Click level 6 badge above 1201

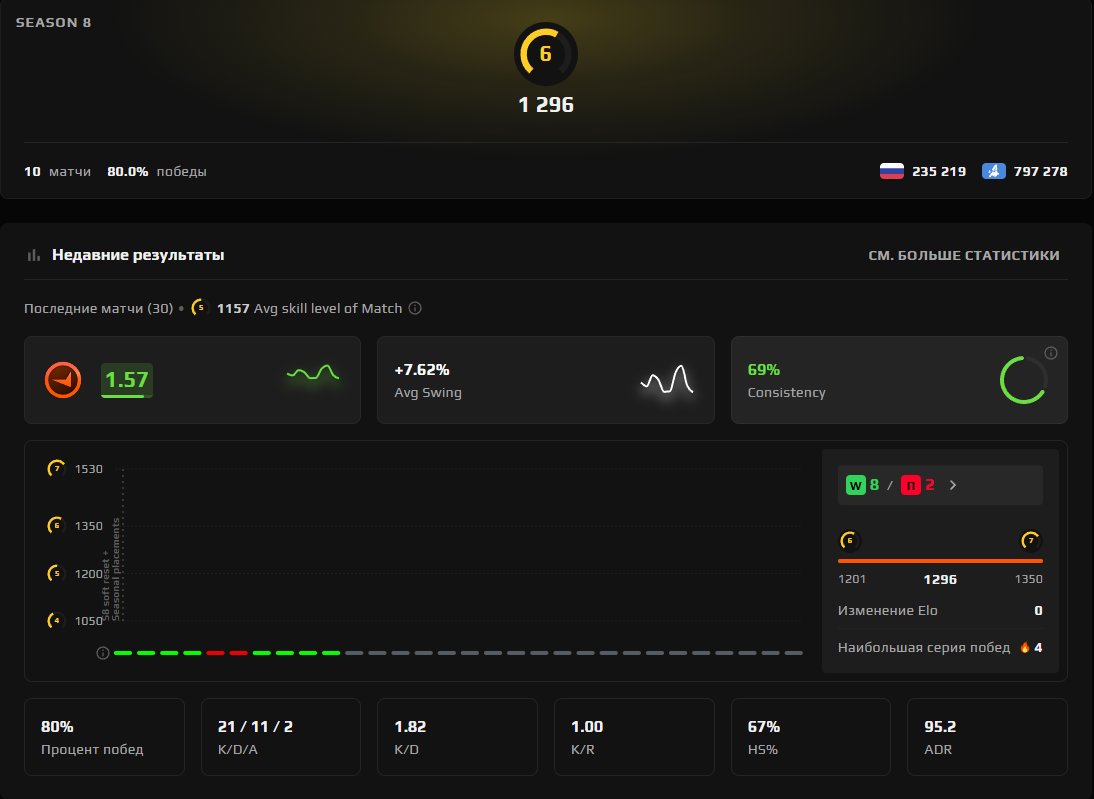pyautogui.click(x=849, y=540)
